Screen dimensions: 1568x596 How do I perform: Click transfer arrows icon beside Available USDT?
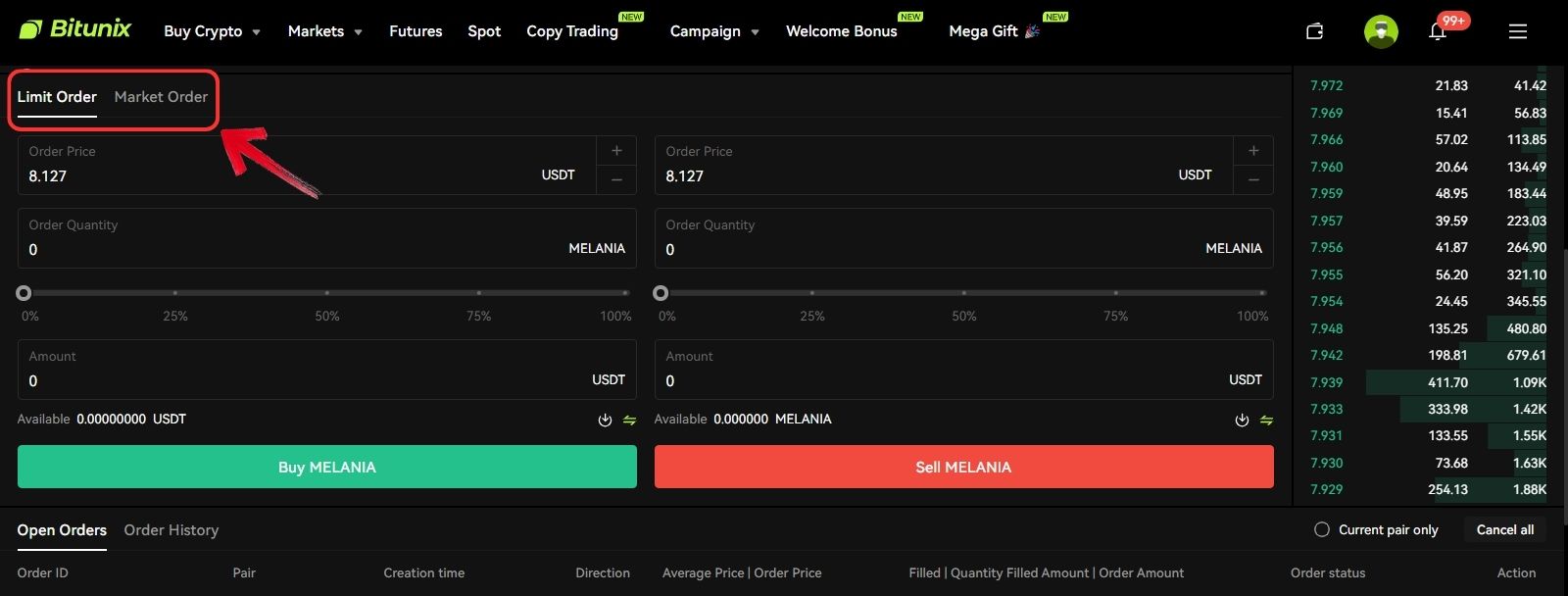(x=629, y=420)
